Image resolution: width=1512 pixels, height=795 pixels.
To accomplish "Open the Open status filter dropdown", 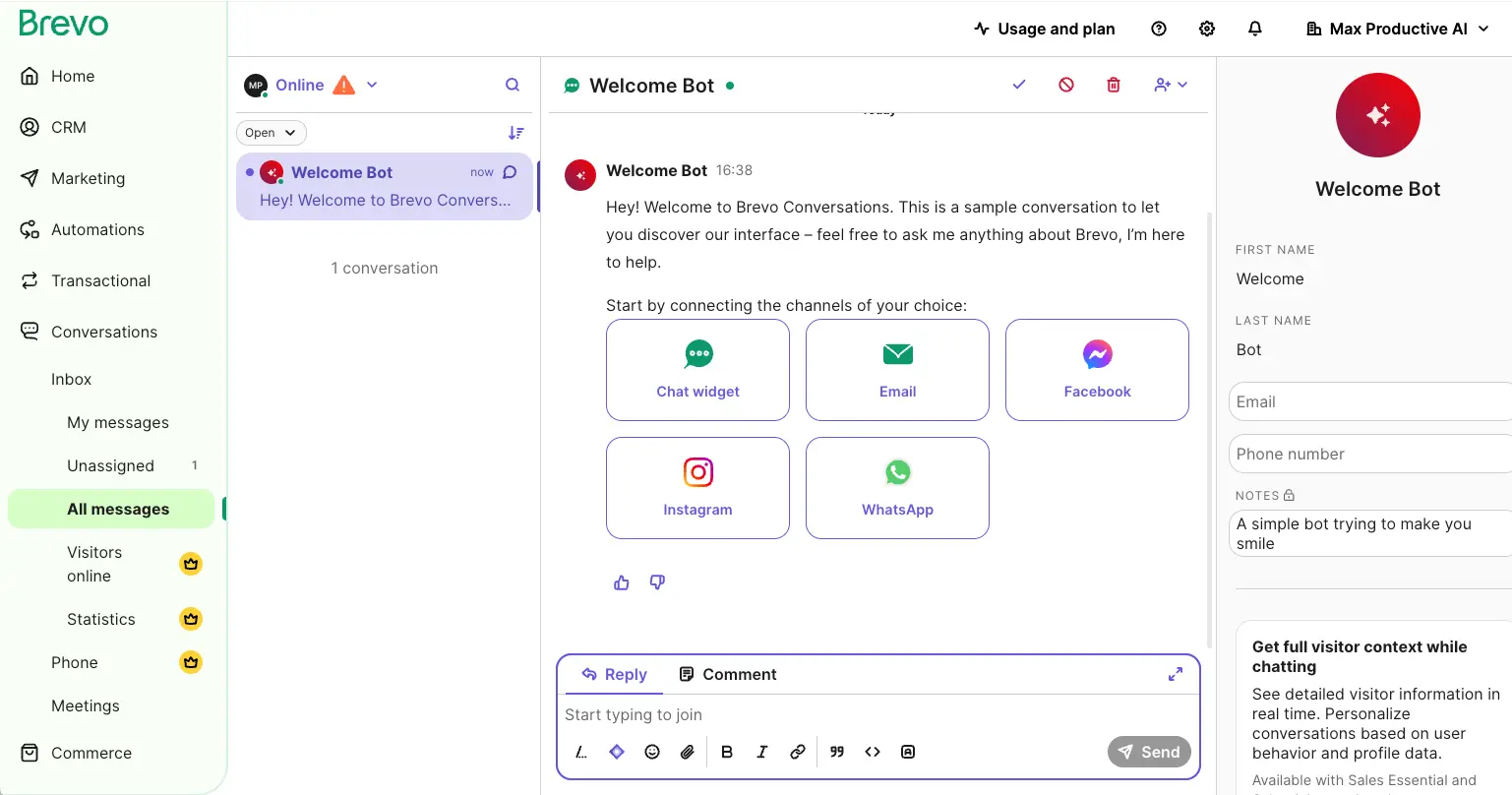I will (x=271, y=132).
